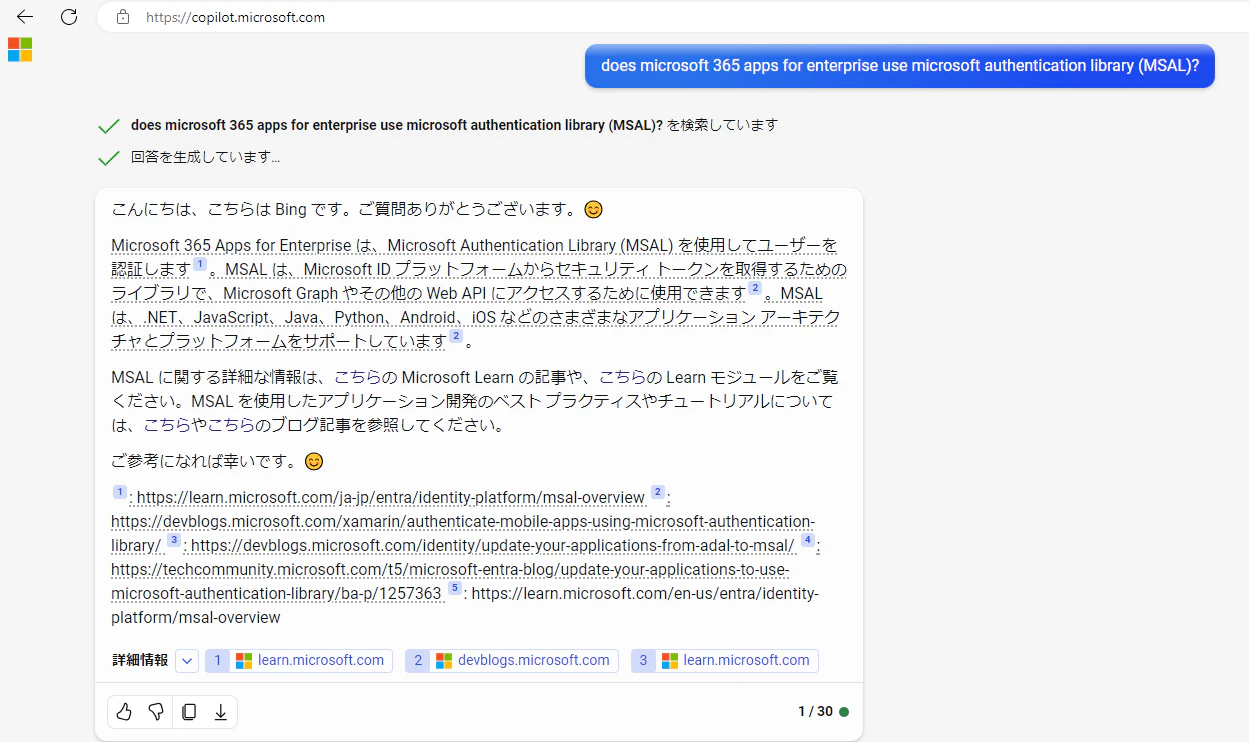Click citation superscript 2 after サポートしています
The width and height of the screenshot is (1249, 742).
(456, 337)
